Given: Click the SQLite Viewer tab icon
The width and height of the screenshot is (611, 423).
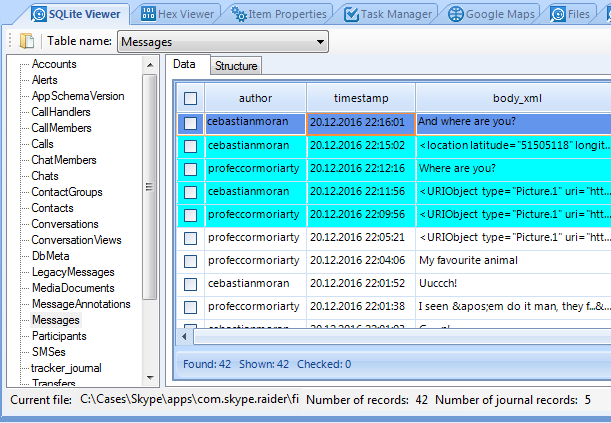Looking at the screenshot, I should (39, 14).
